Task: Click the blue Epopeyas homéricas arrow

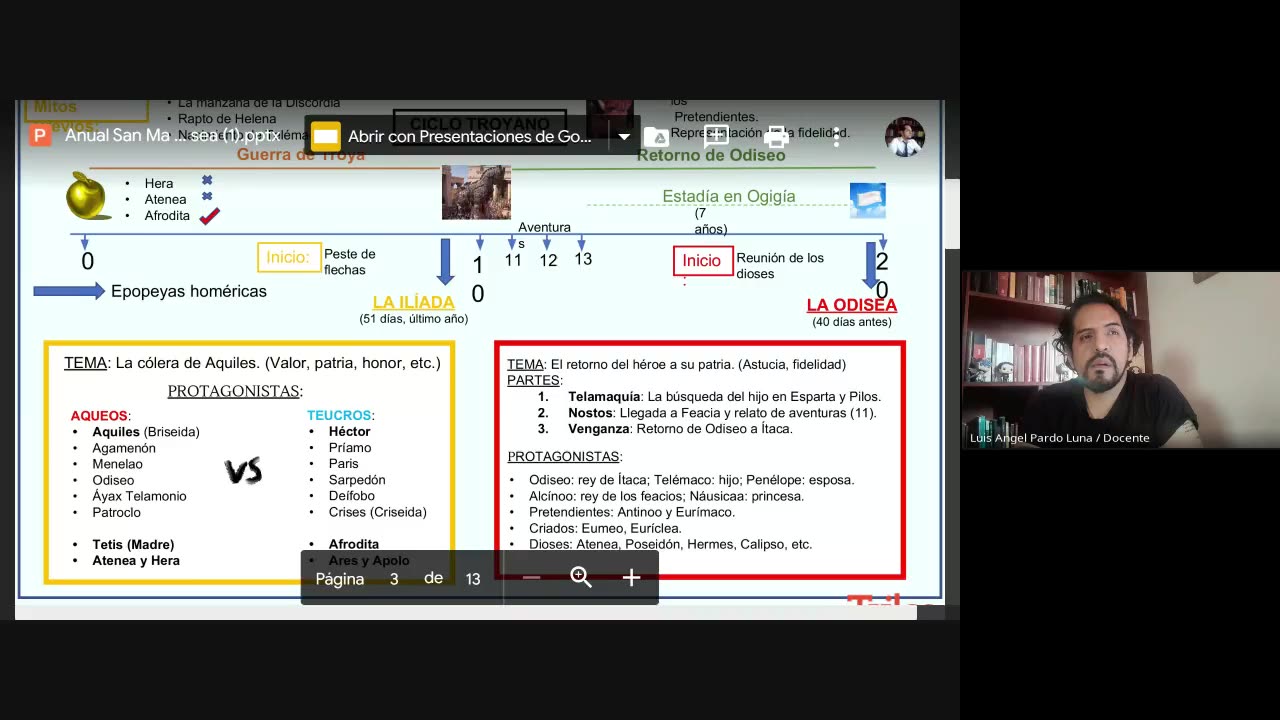Action: pos(69,291)
